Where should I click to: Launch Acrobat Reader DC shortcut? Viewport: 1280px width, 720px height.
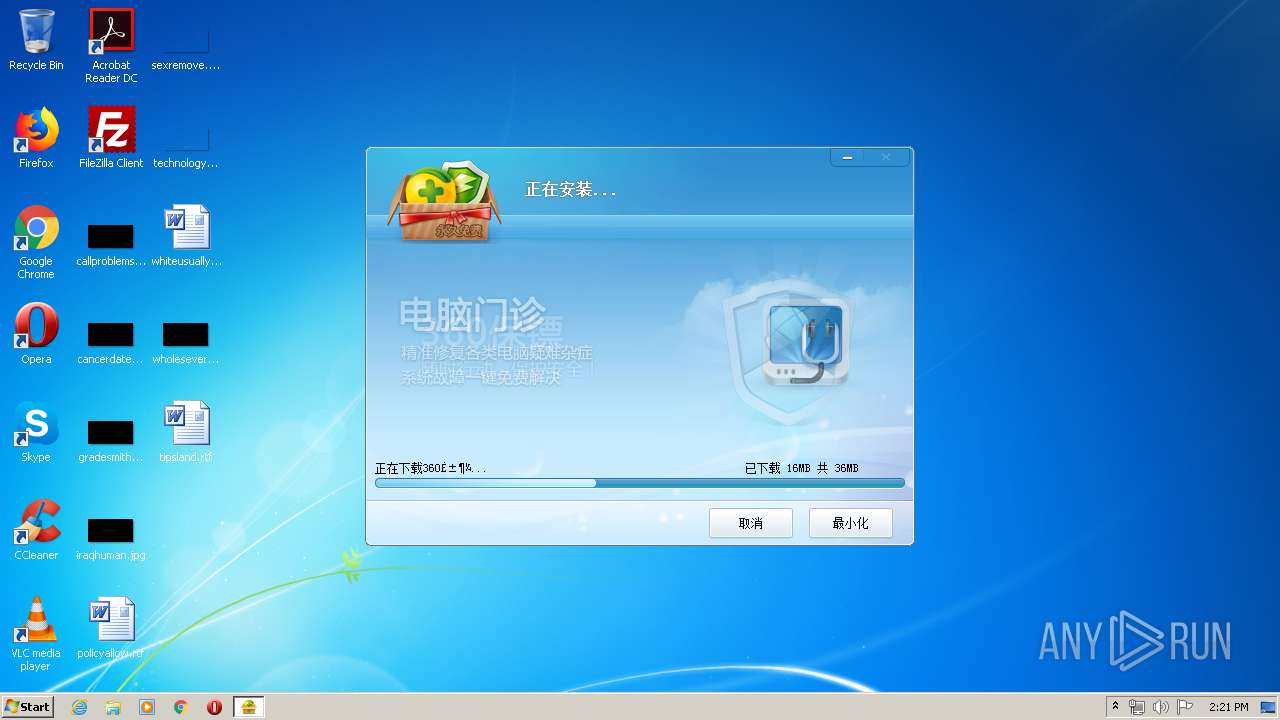pyautogui.click(x=111, y=45)
